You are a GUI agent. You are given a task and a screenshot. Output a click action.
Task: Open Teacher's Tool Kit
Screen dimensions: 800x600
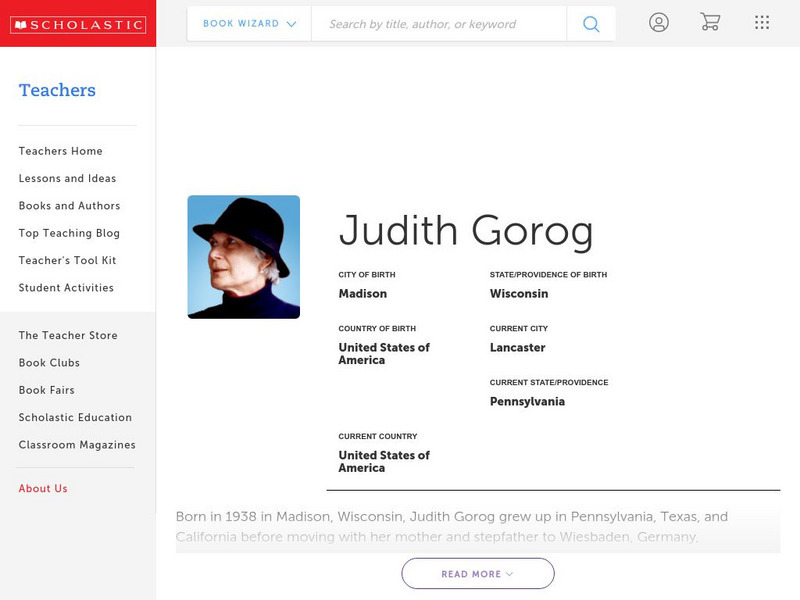pyautogui.click(x=67, y=261)
